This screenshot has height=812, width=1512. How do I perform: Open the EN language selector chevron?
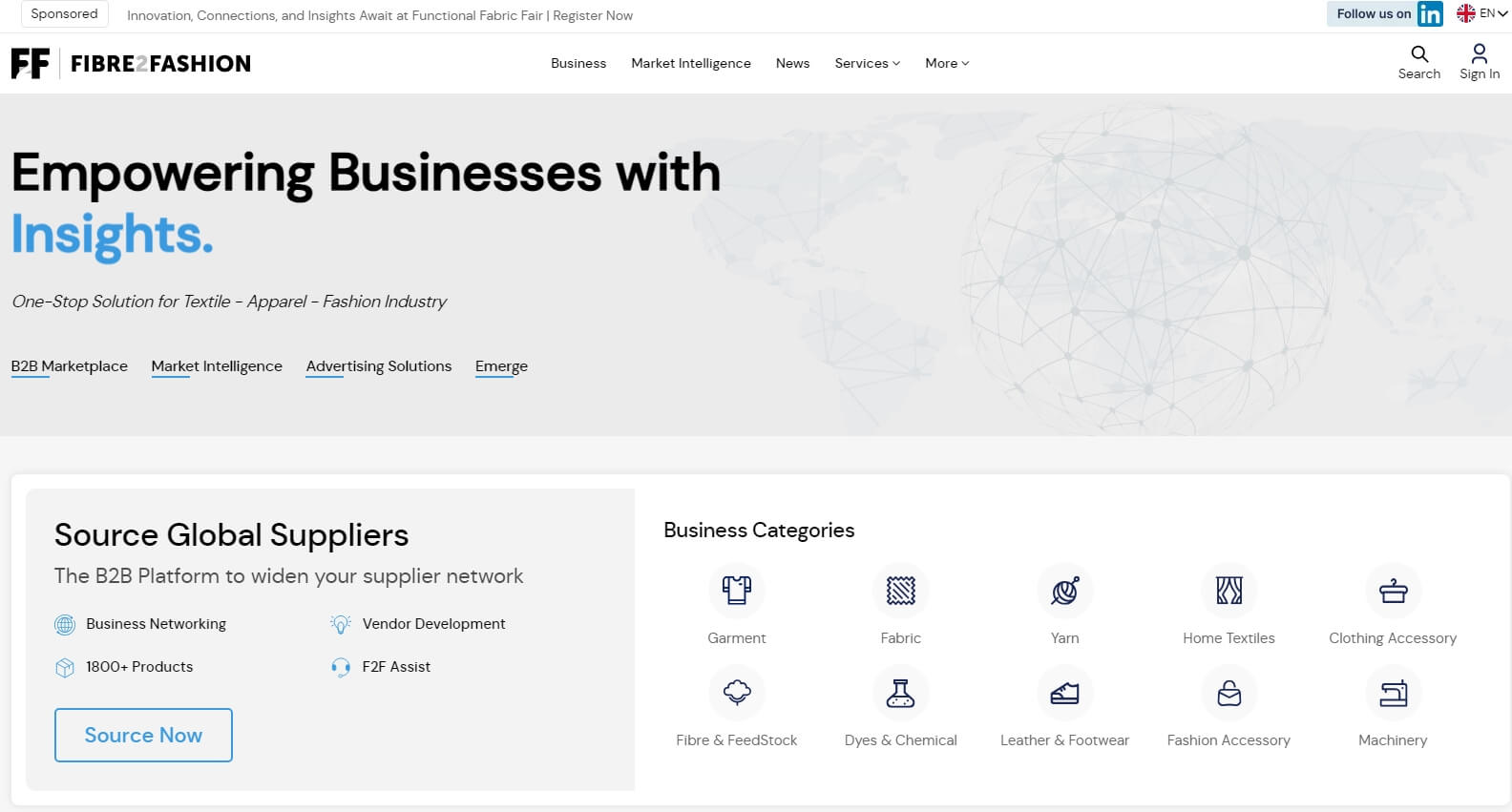point(1502,13)
